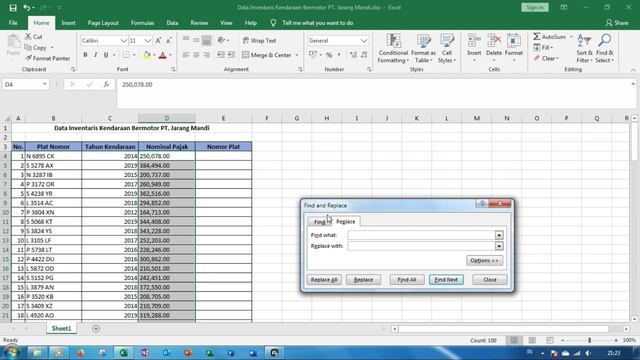Click the Insert cells icon
The height and width of the screenshot is (360, 640).
(x=474, y=41)
